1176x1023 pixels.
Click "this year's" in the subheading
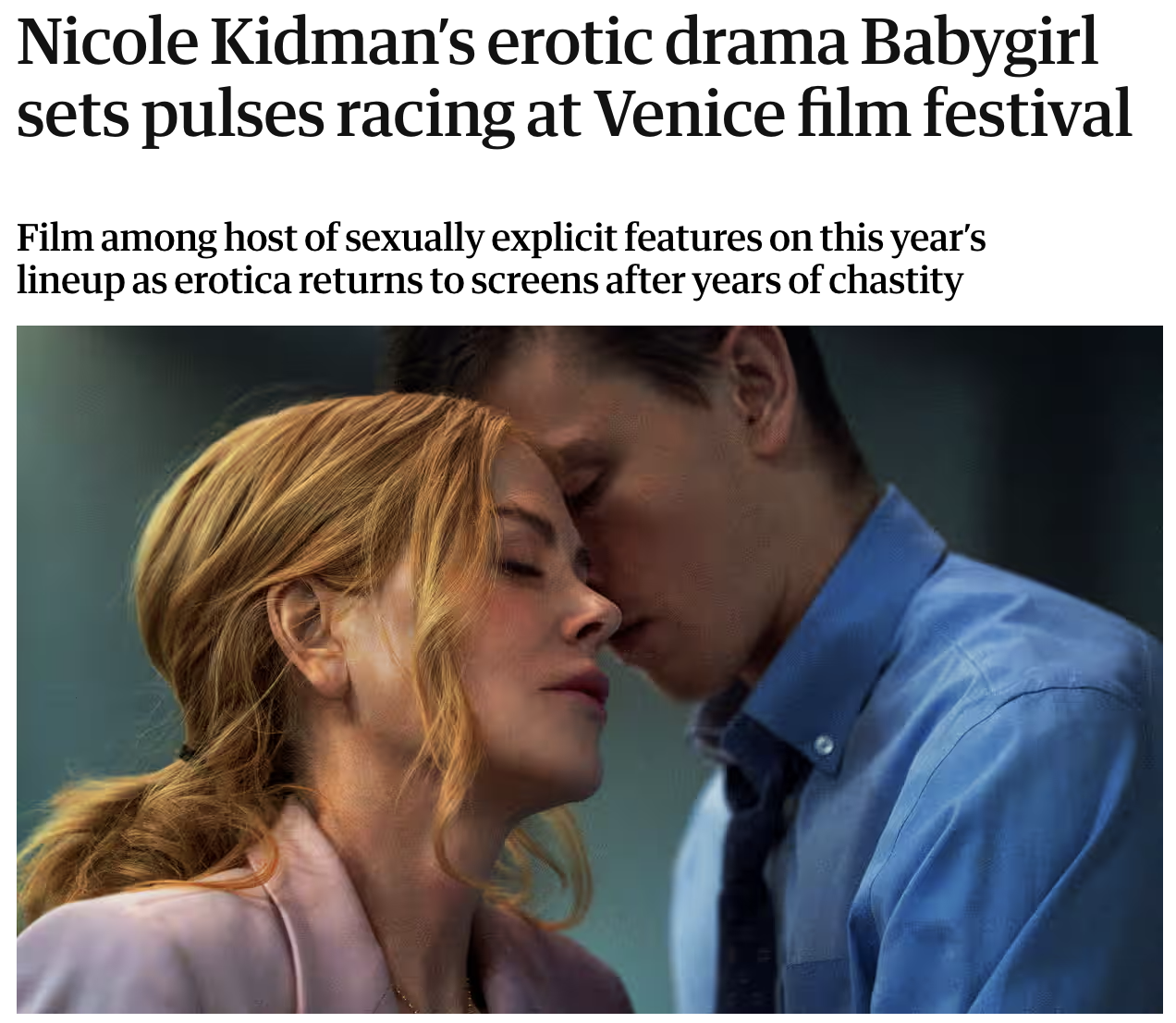[902, 239]
